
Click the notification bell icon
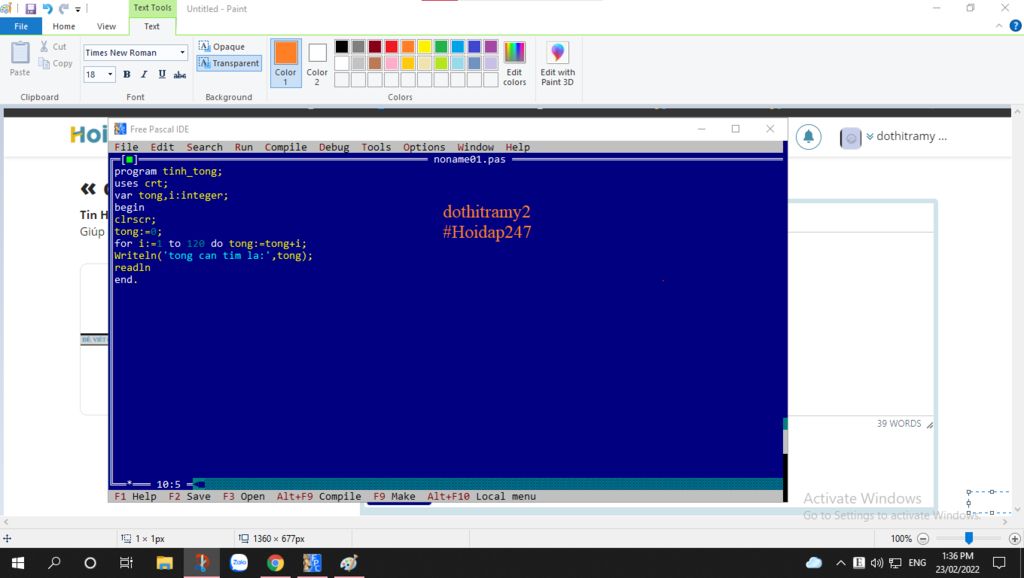click(808, 136)
